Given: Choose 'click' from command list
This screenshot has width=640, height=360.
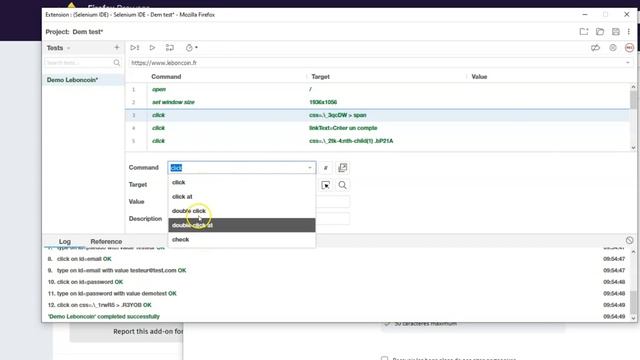Looking at the screenshot, I should (x=242, y=182).
